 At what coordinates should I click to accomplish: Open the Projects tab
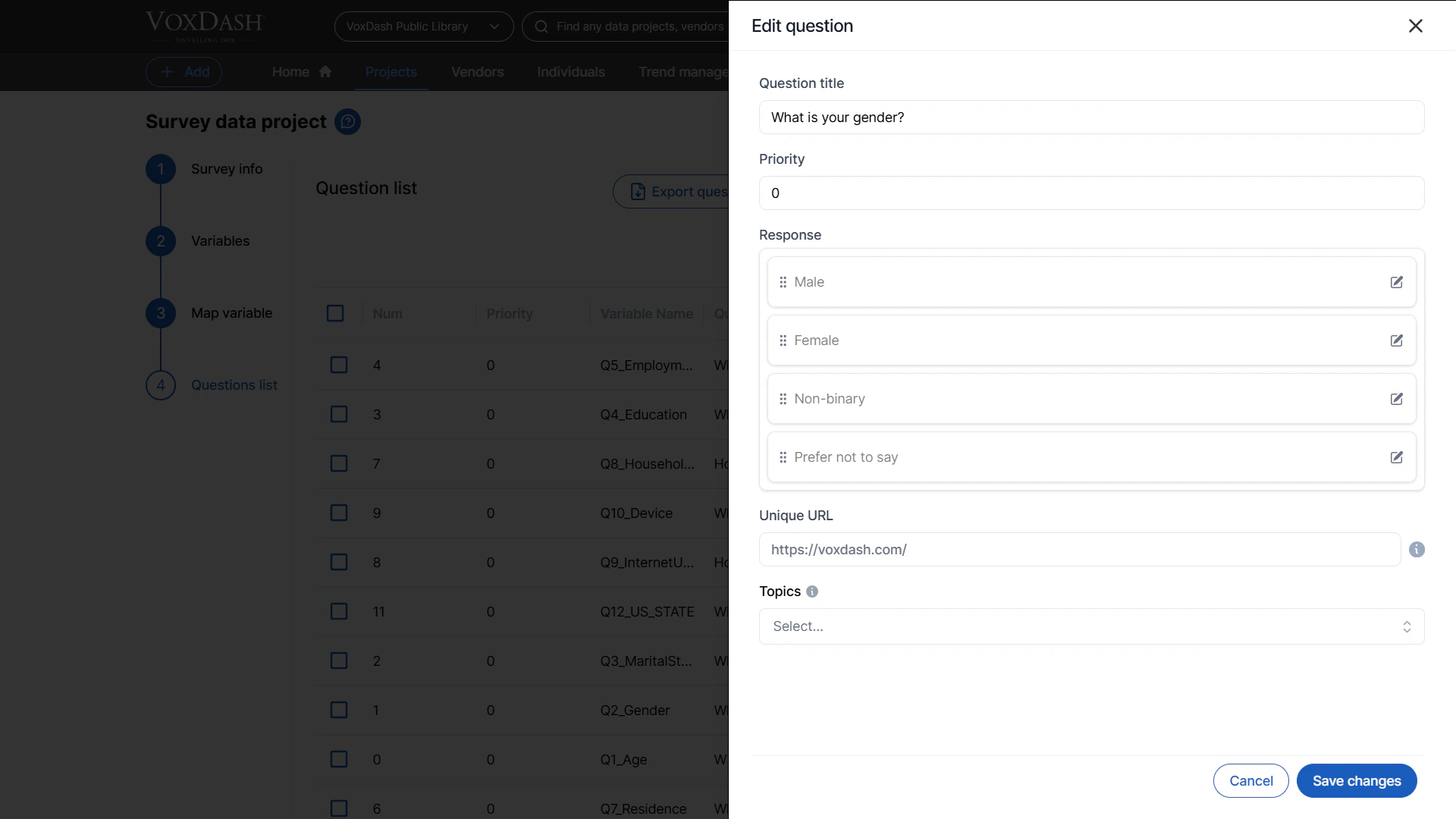[x=391, y=72]
